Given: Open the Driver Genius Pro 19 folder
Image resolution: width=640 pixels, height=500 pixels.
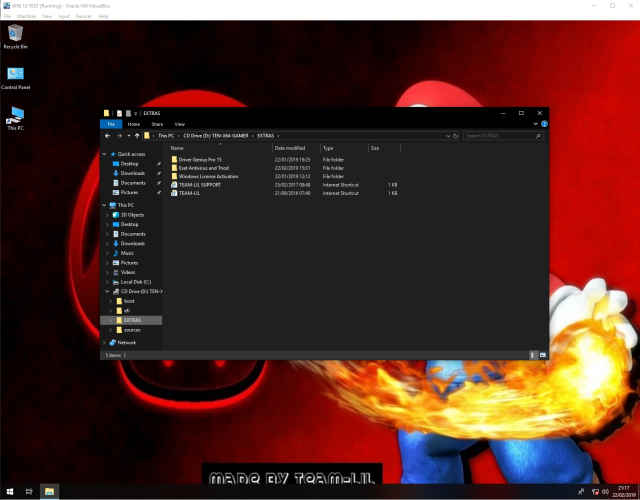Looking at the screenshot, I should coord(198,159).
